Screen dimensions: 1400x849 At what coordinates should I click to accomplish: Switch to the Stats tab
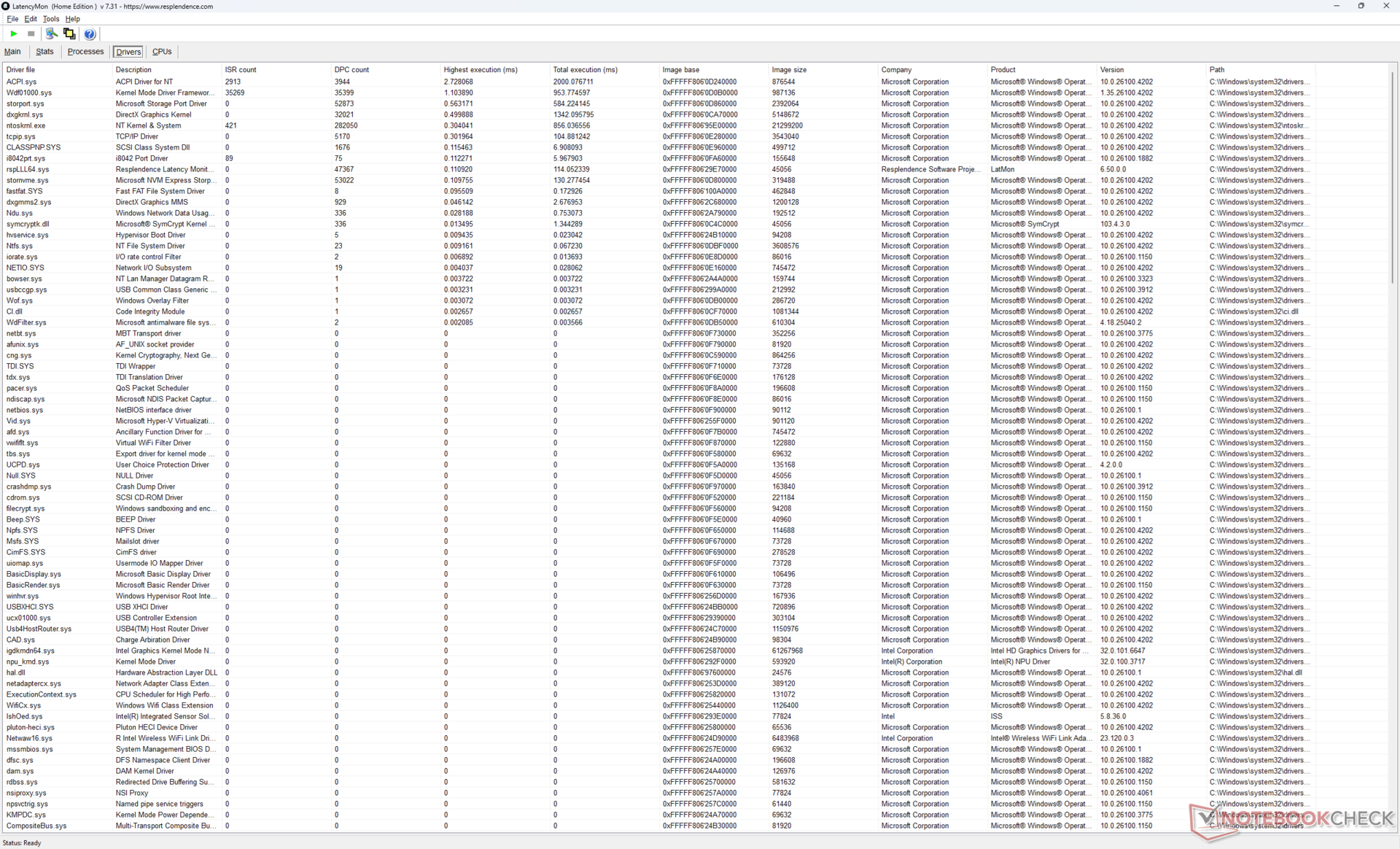44,52
